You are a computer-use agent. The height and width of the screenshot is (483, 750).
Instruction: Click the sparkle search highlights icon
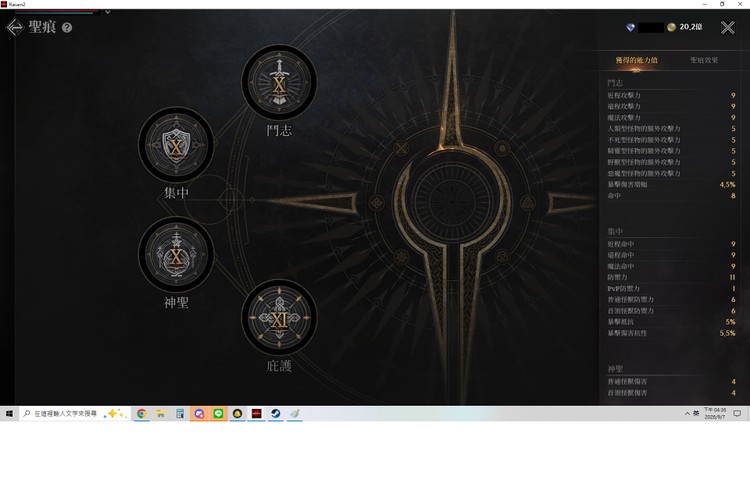[115, 414]
